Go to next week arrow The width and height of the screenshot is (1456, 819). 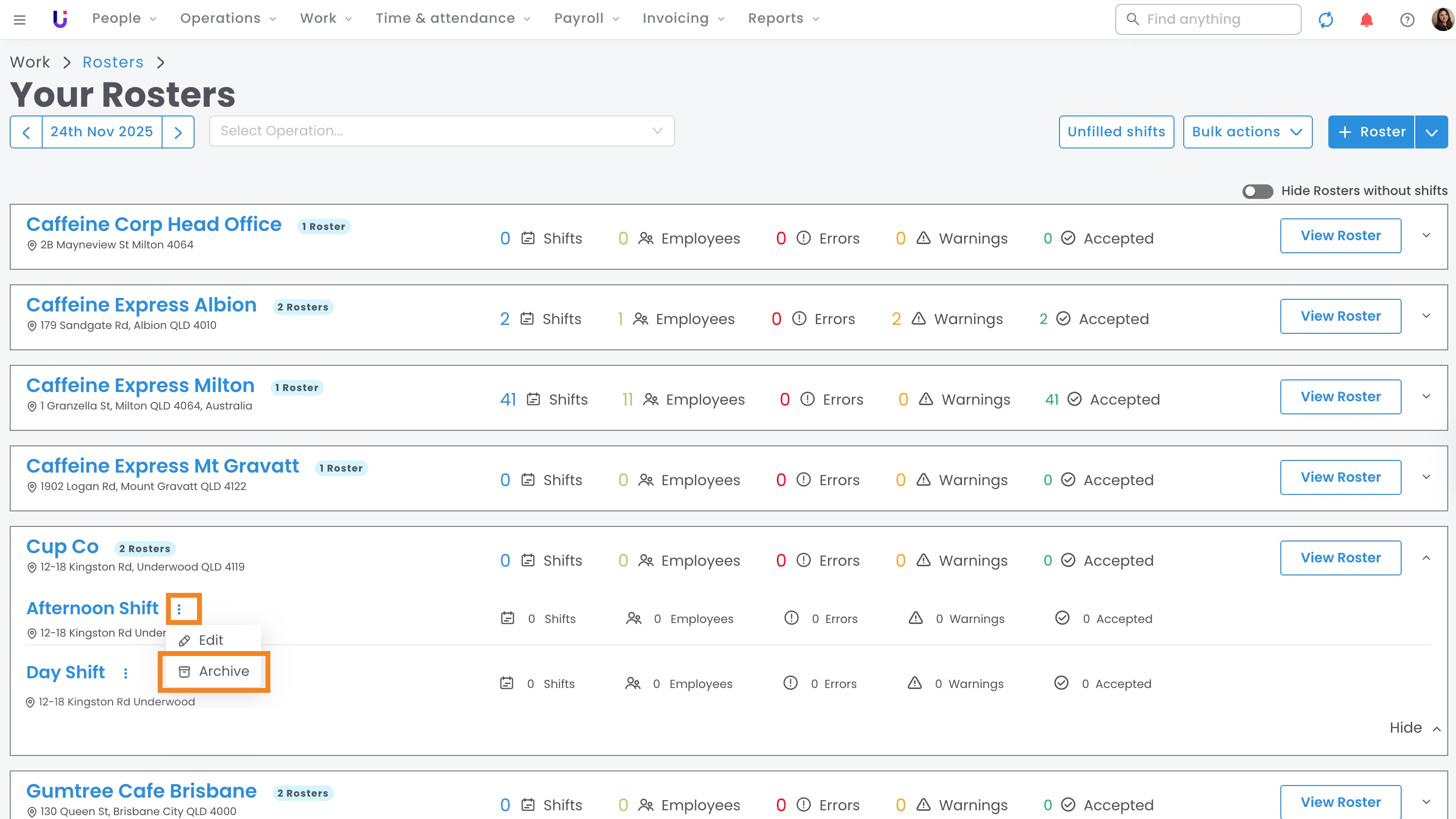pos(178,132)
